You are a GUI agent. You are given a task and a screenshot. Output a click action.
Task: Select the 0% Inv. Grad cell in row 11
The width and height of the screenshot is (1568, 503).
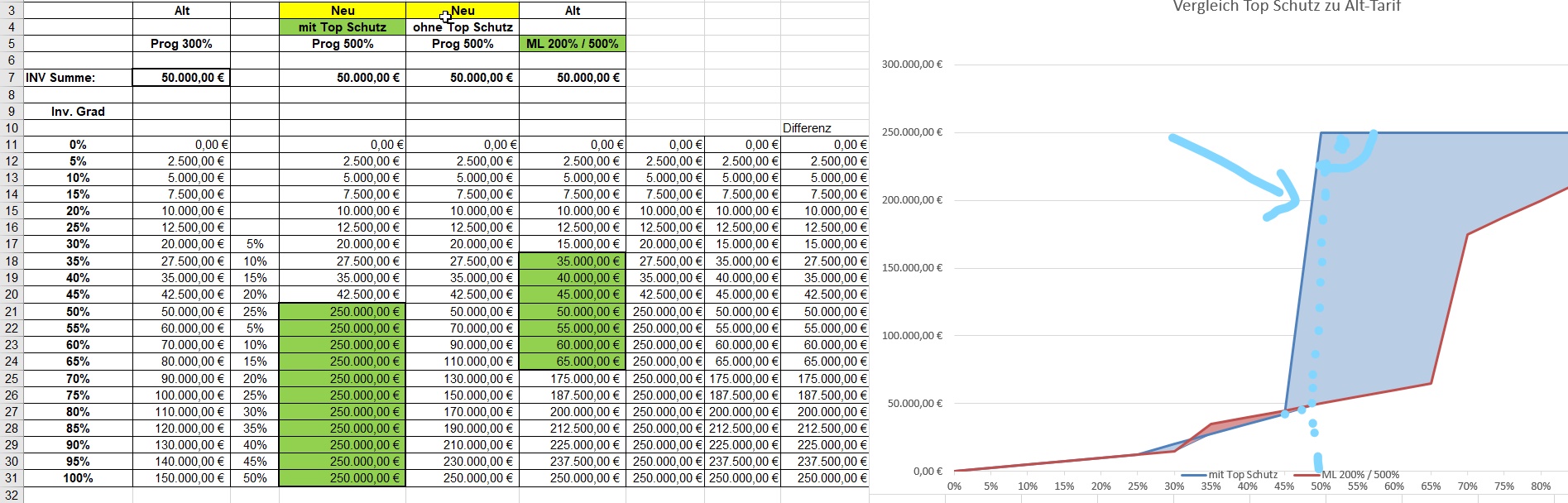(x=79, y=145)
